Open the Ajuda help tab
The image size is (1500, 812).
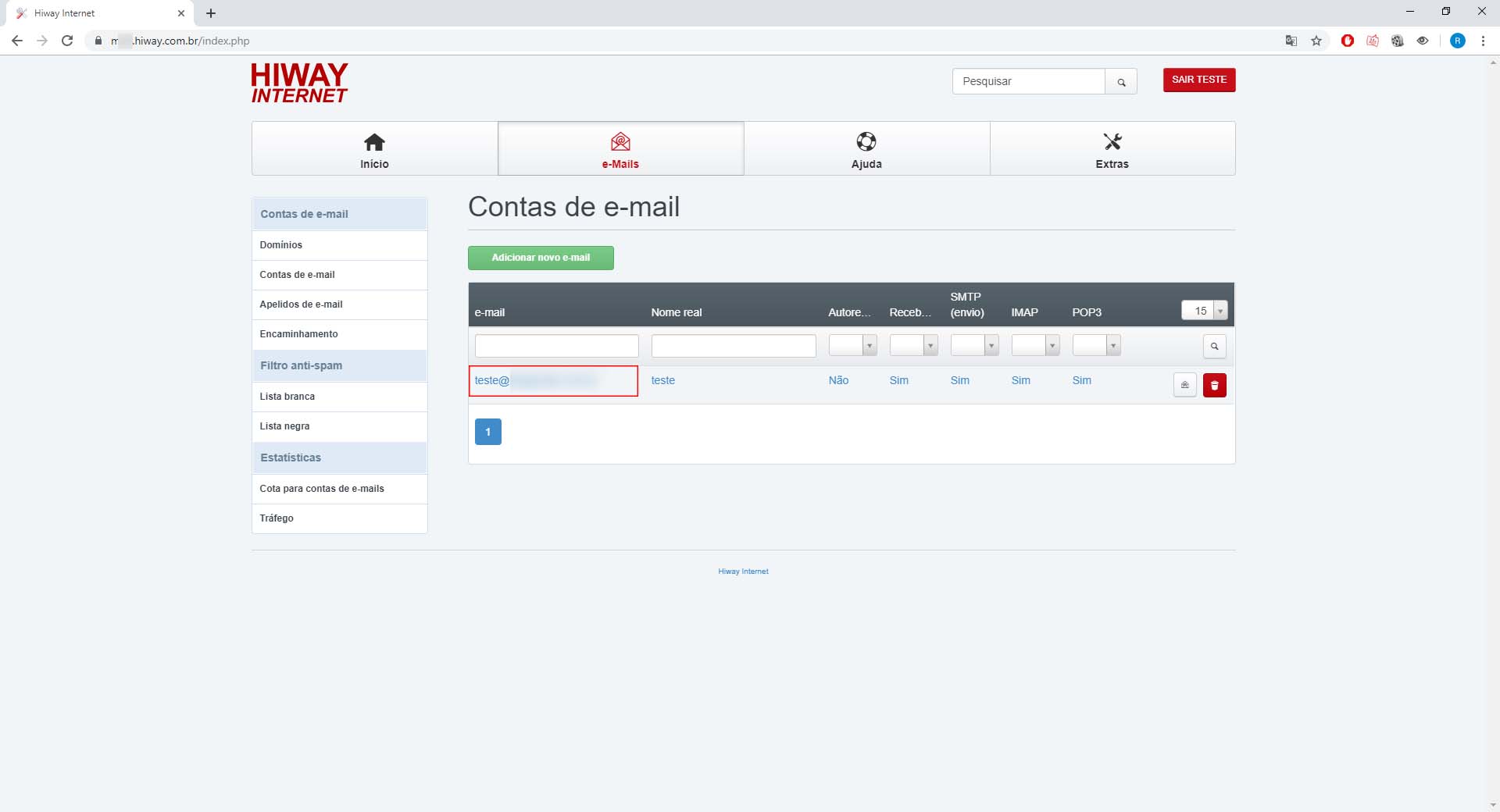[x=866, y=148]
